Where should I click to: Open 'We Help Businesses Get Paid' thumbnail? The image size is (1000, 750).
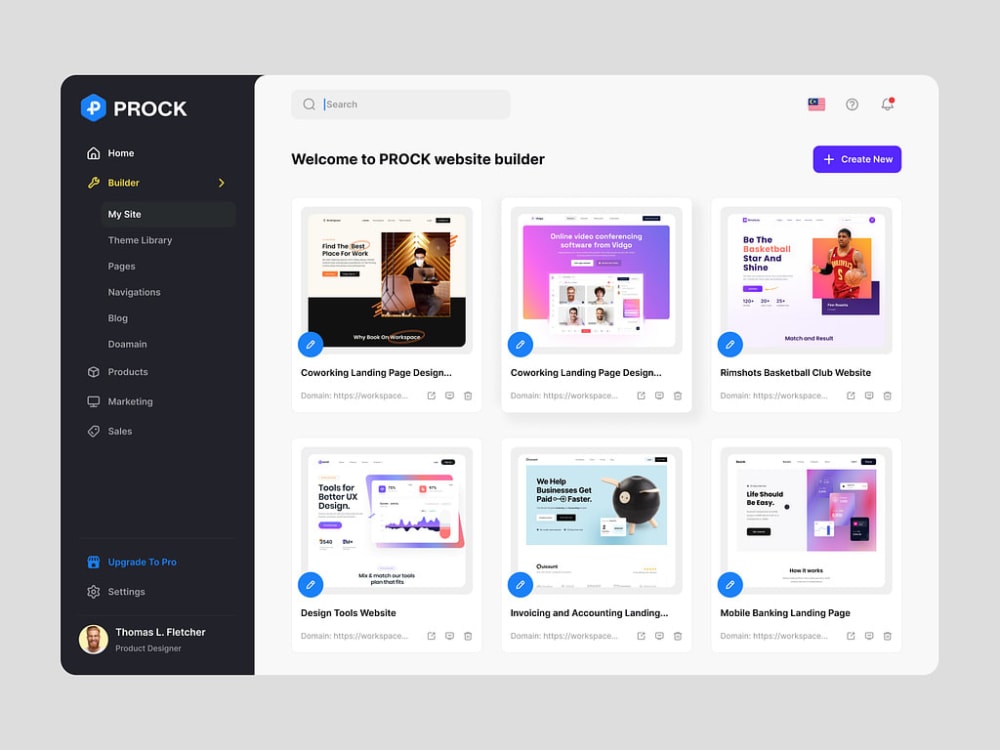click(596, 520)
